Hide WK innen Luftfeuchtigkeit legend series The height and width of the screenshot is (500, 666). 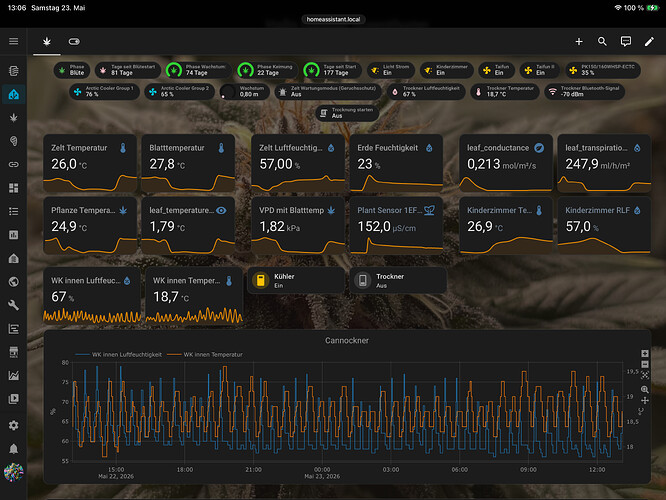119,354
